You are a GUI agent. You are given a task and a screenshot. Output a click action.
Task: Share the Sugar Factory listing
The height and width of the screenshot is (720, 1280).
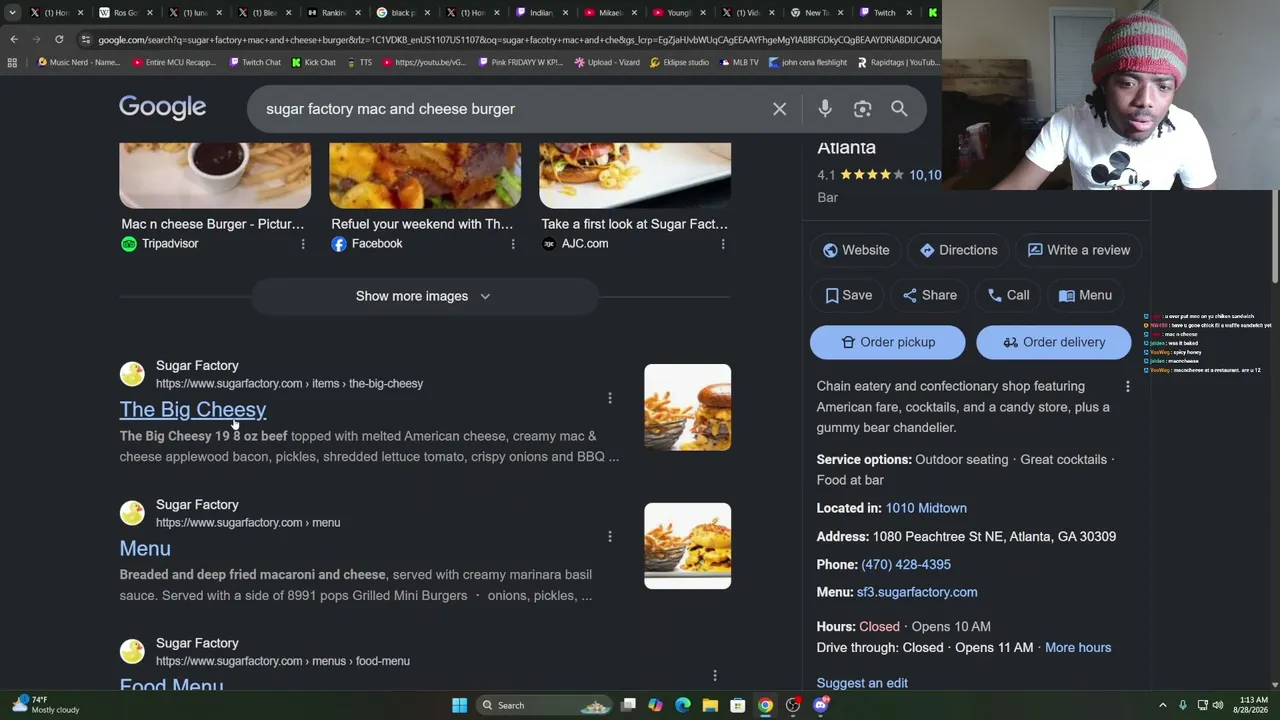pos(930,295)
